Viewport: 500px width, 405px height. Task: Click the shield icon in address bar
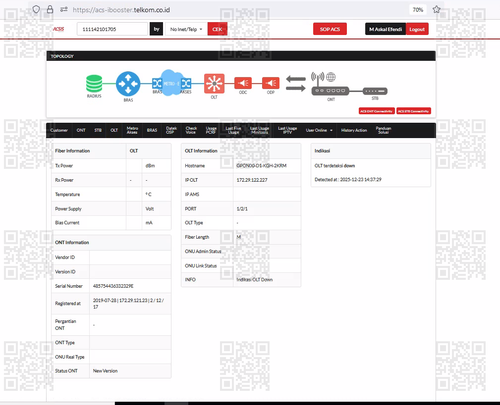(x=36, y=9)
